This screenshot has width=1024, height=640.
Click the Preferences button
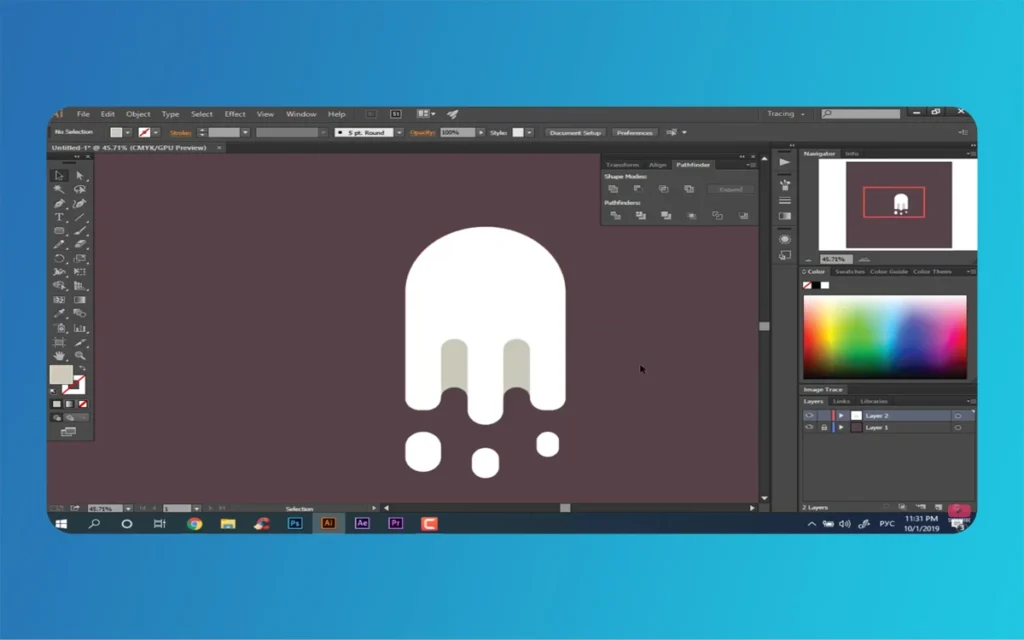tap(634, 132)
